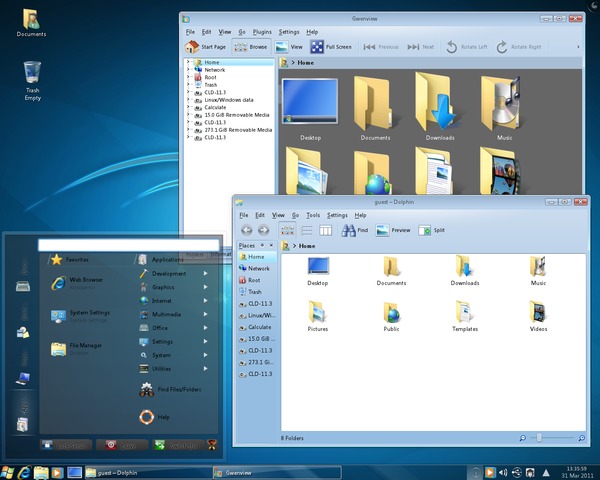
Task: Open the Tools menu in Dolphin
Action: click(x=313, y=215)
